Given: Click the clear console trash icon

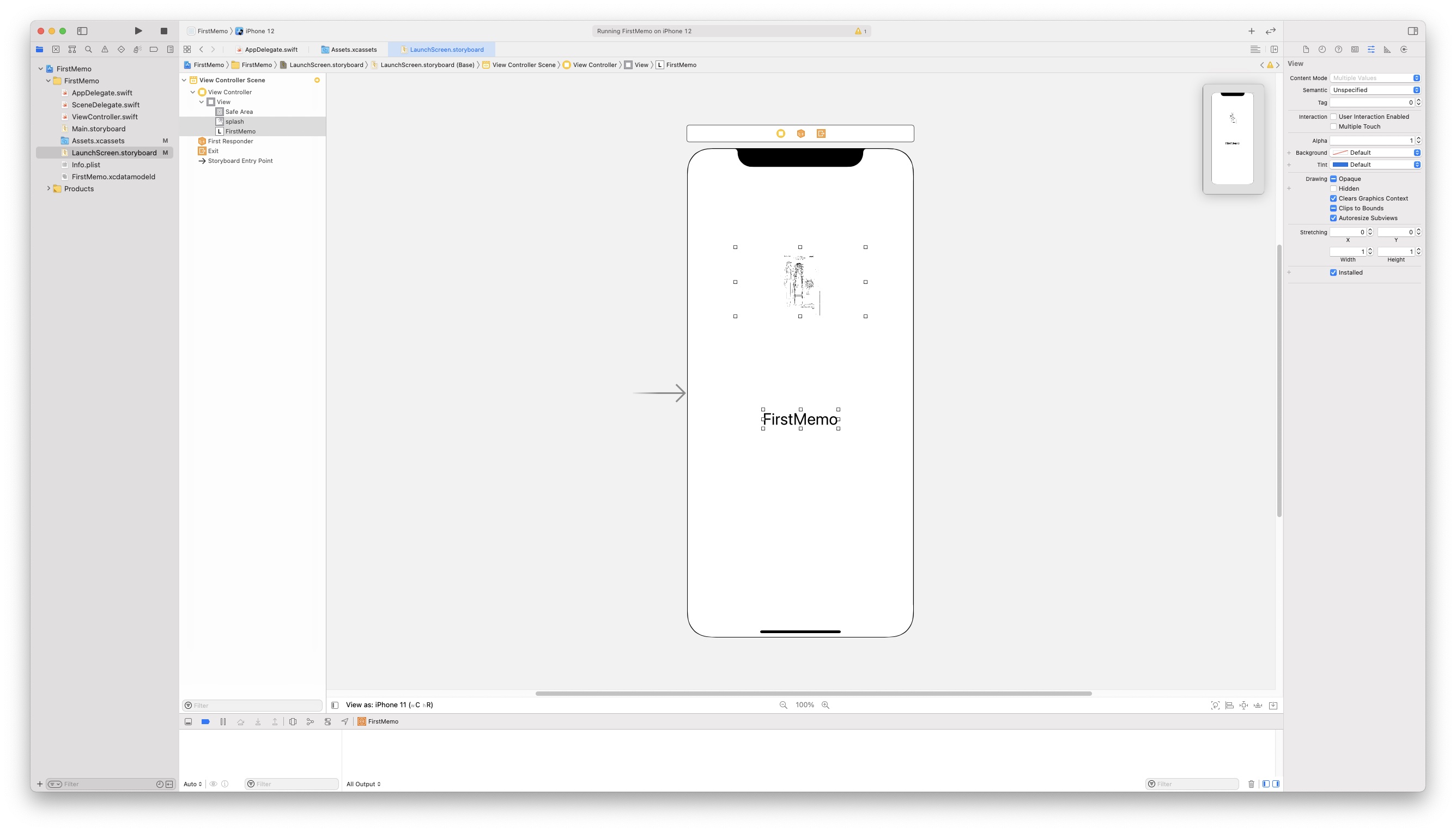Looking at the screenshot, I should (1251, 784).
